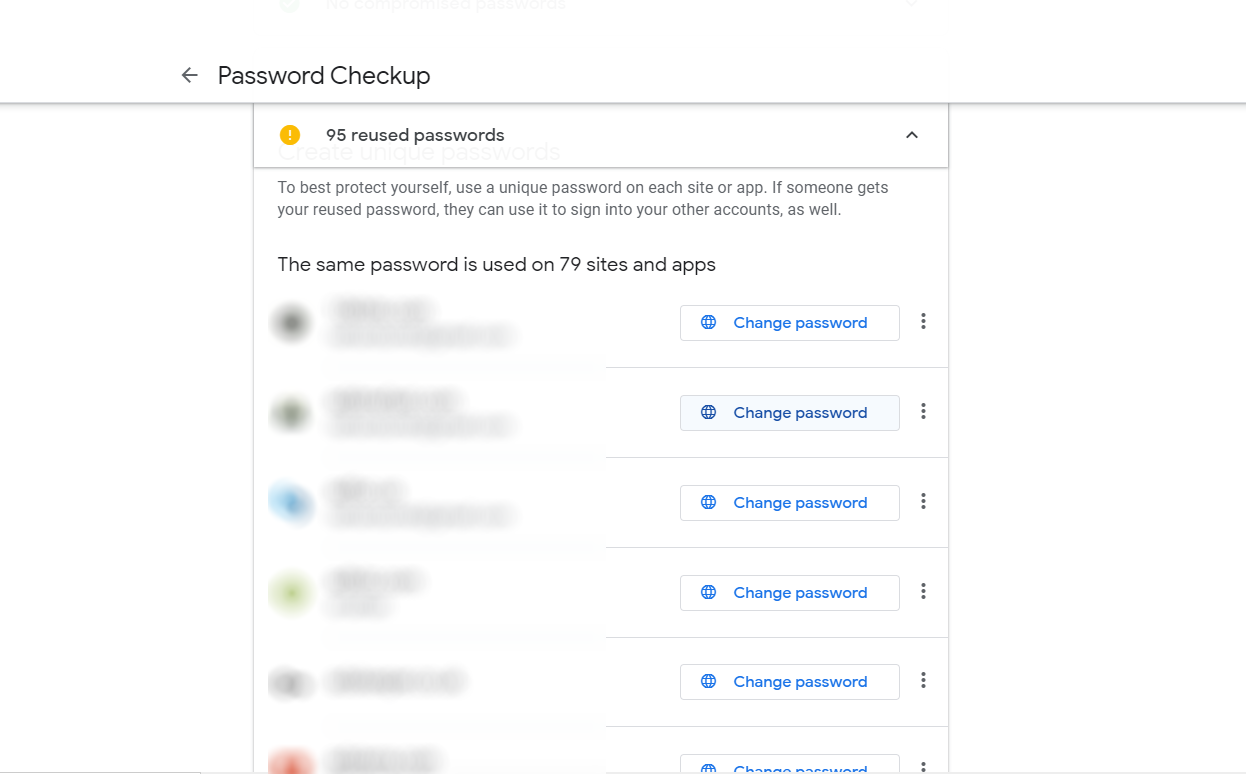Select the blurred site name of fifth entry
The width and height of the screenshot is (1246, 774).
(x=396, y=682)
